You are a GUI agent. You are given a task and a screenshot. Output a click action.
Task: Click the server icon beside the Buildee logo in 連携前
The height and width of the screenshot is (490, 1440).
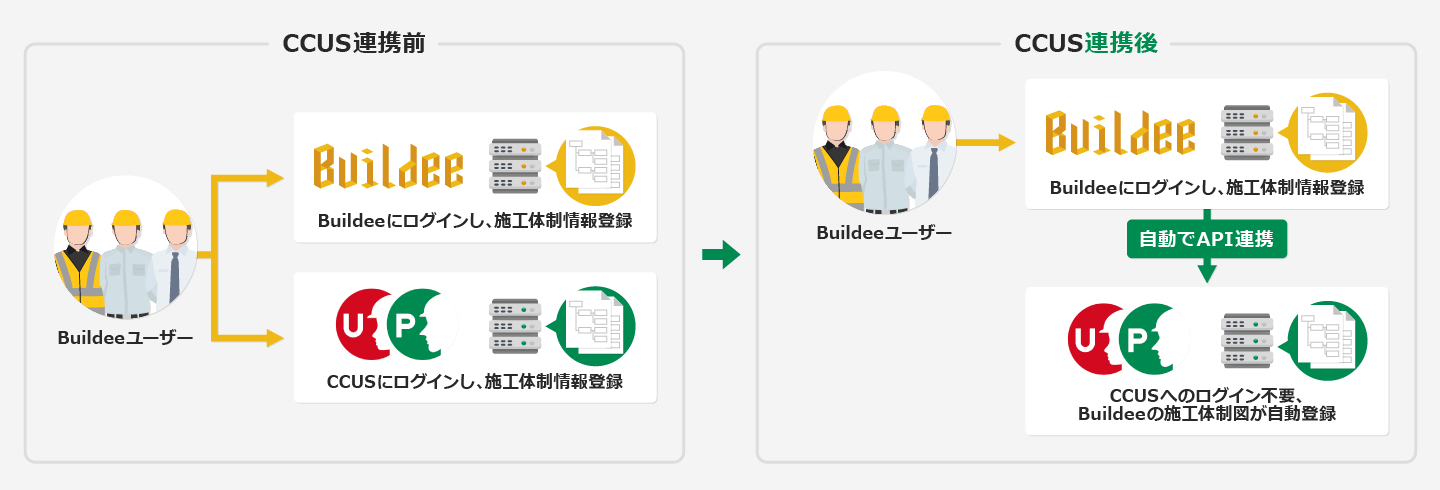(x=513, y=166)
